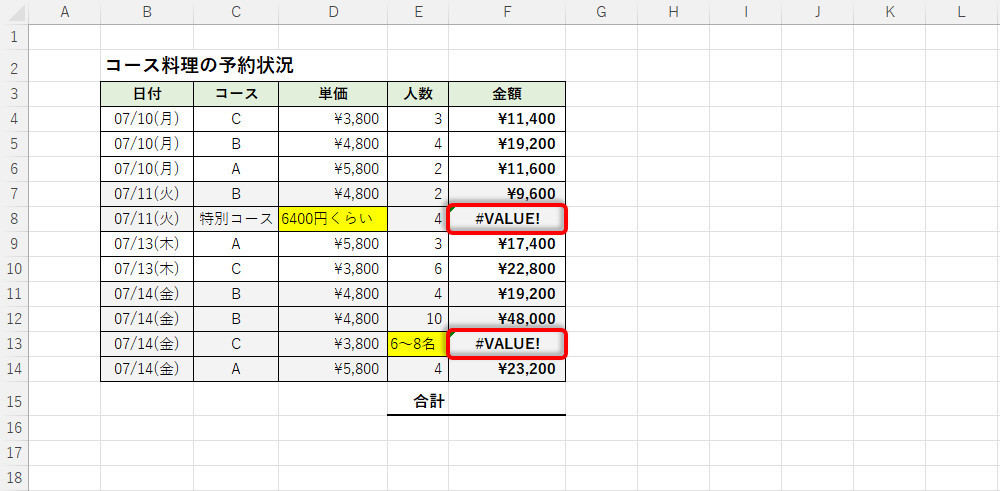Click date cell 07/14(金) in row 14

pyautogui.click(x=147, y=369)
